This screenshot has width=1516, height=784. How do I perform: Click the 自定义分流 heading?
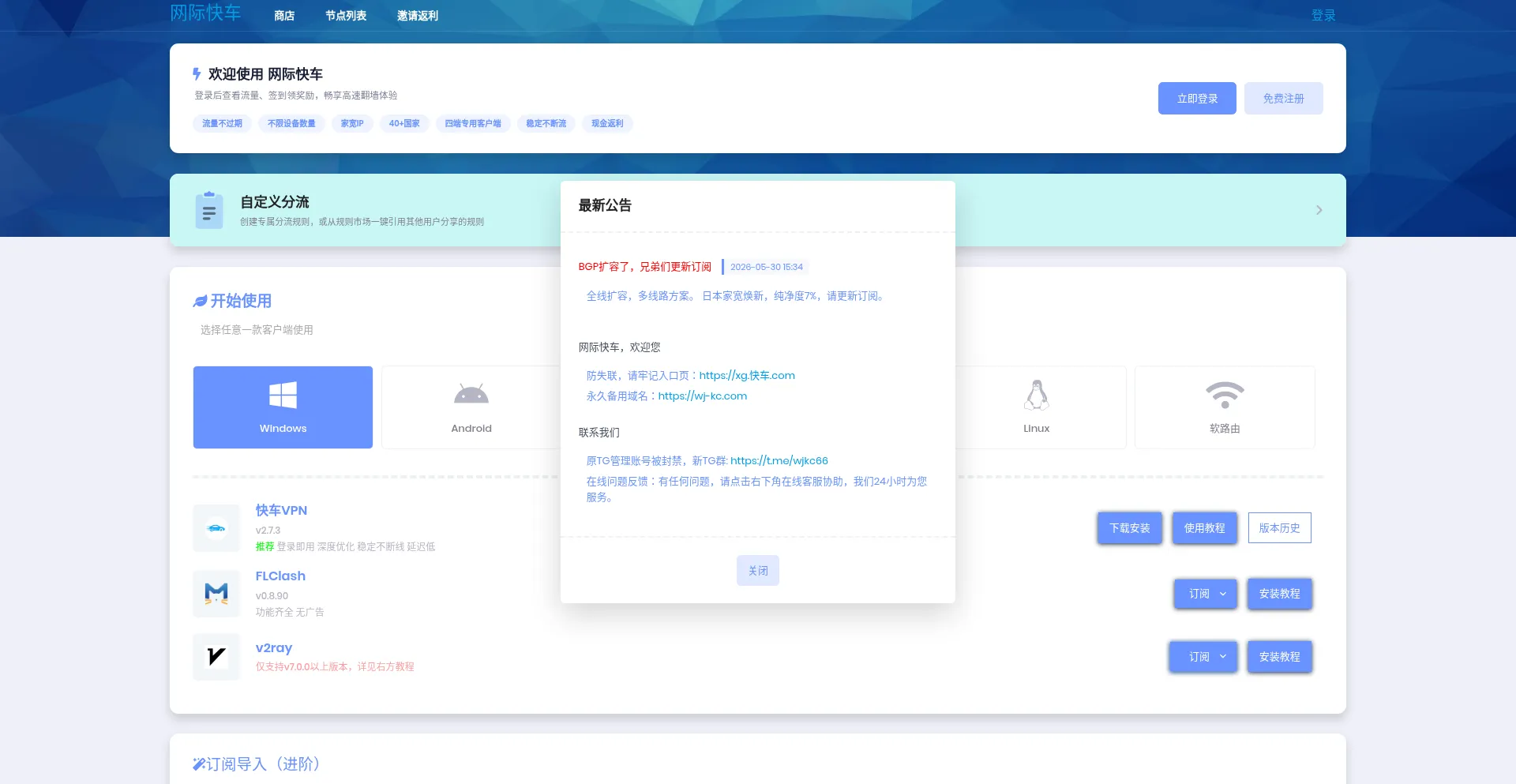pyautogui.click(x=275, y=202)
